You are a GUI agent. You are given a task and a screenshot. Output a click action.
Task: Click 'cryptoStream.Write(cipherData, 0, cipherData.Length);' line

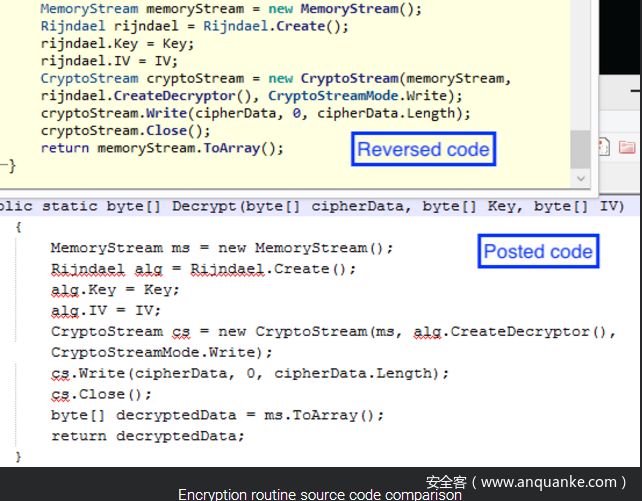(x=255, y=113)
